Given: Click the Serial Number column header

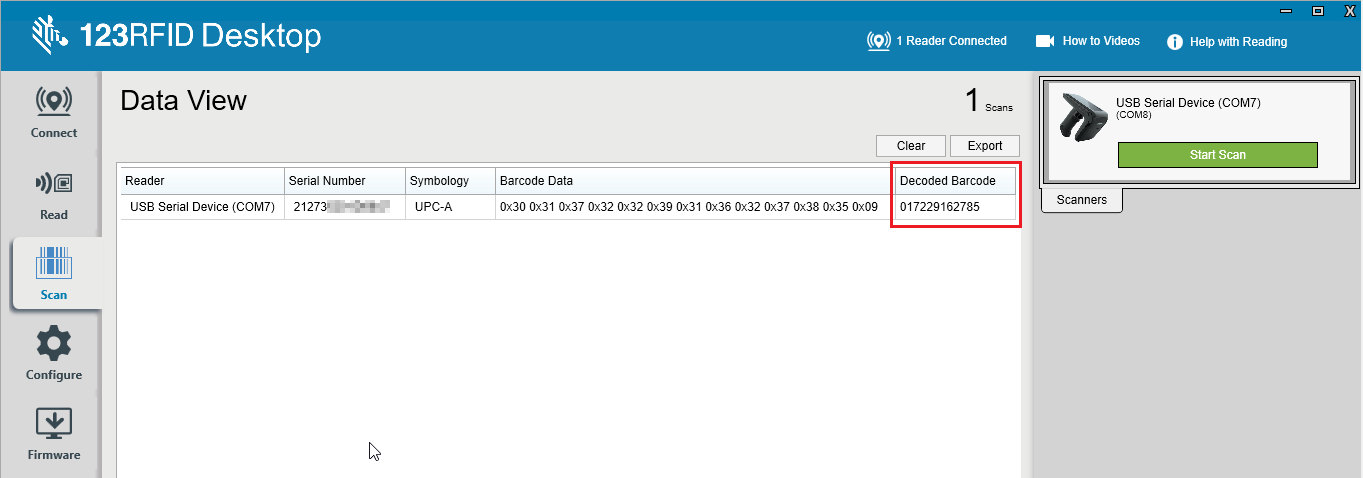Looking at the screenshot, I should 344,181.
